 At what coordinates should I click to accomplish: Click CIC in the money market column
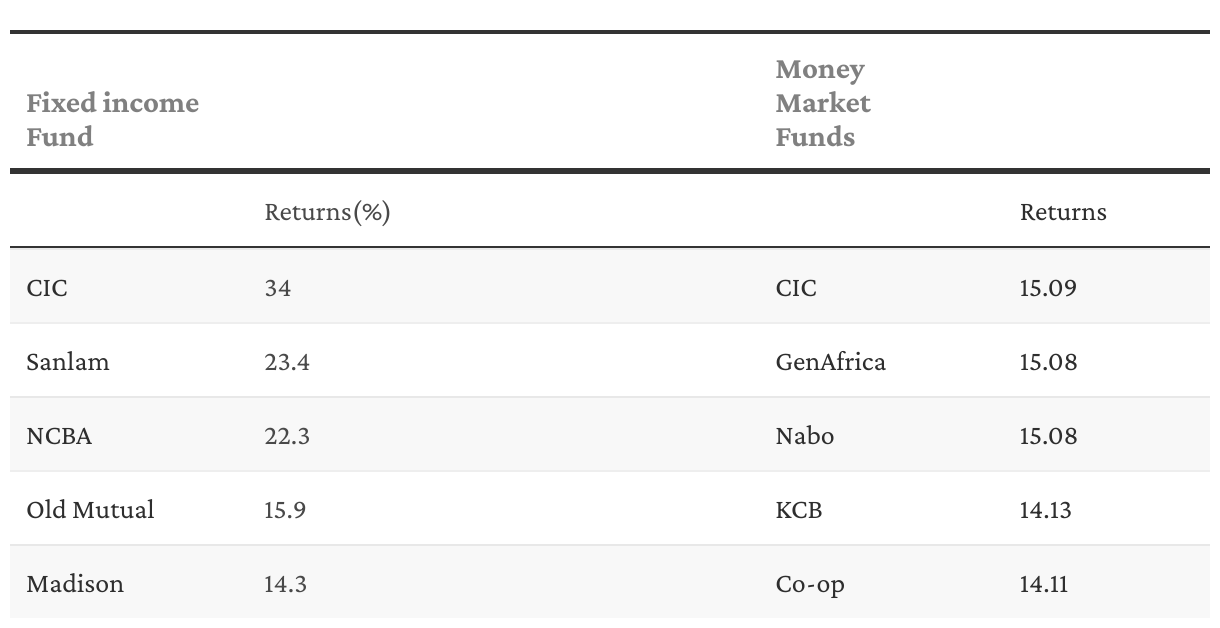tap(796, 288)
